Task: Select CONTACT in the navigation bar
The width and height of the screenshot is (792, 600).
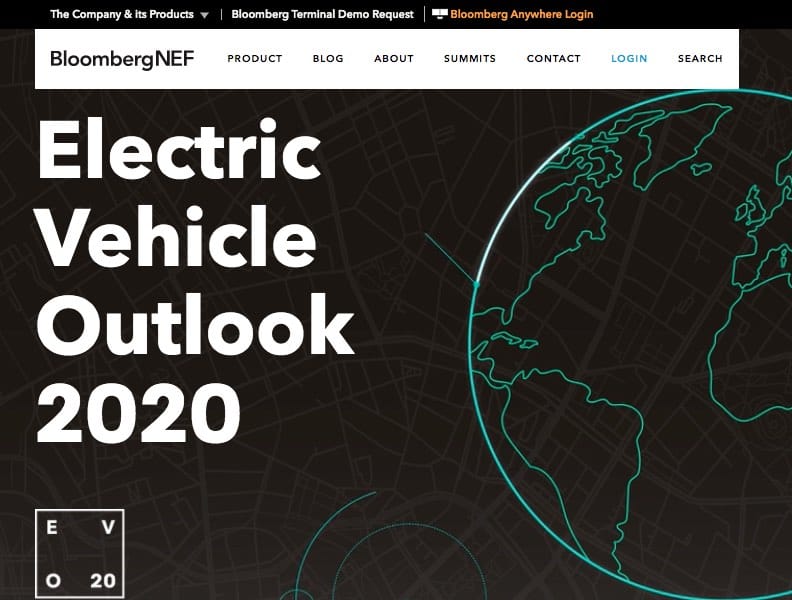Action: (x=553, y=58)
